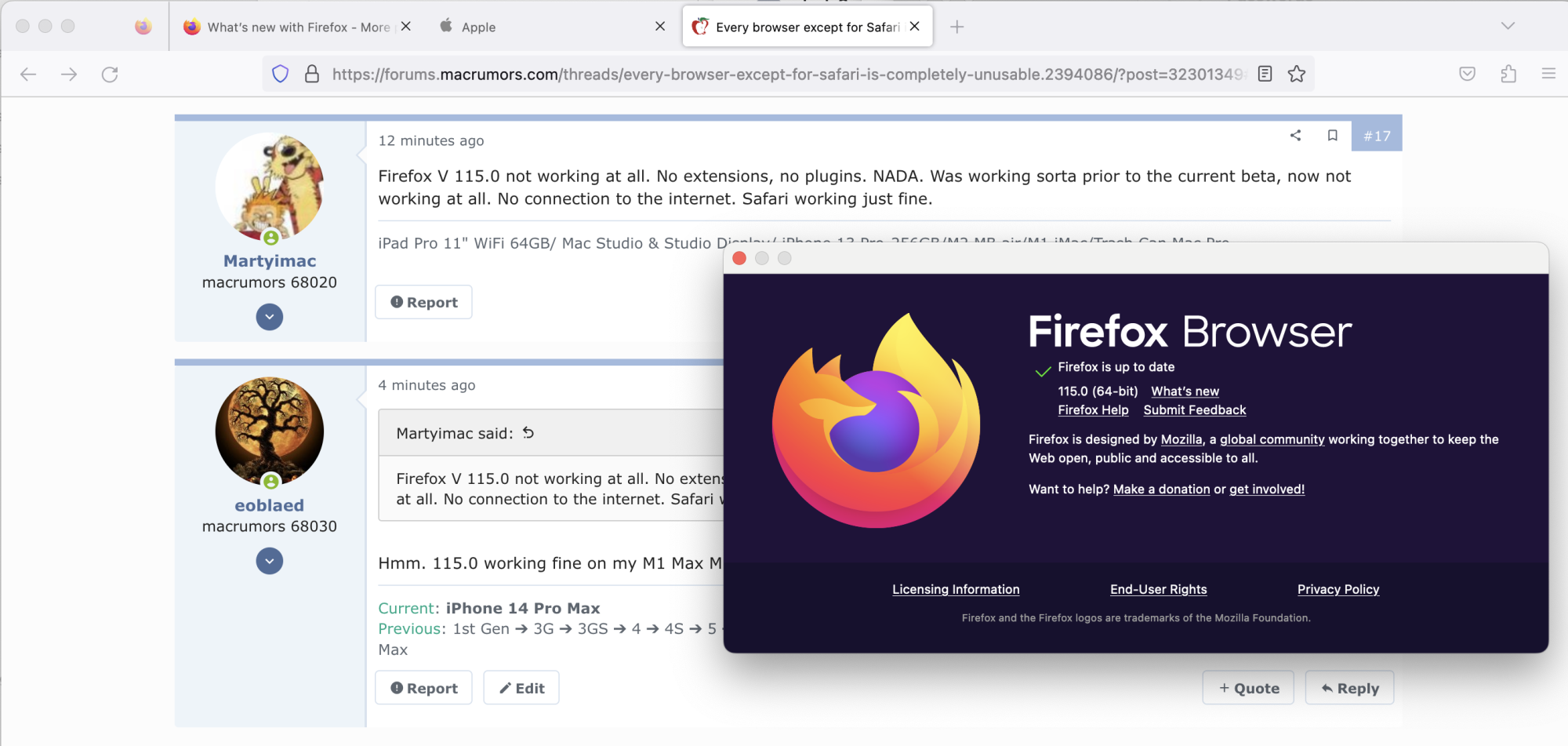Viewport: 1568px width, 746px height.
Task: Click the 12 minutes ago timestamp
Action: 431,140
